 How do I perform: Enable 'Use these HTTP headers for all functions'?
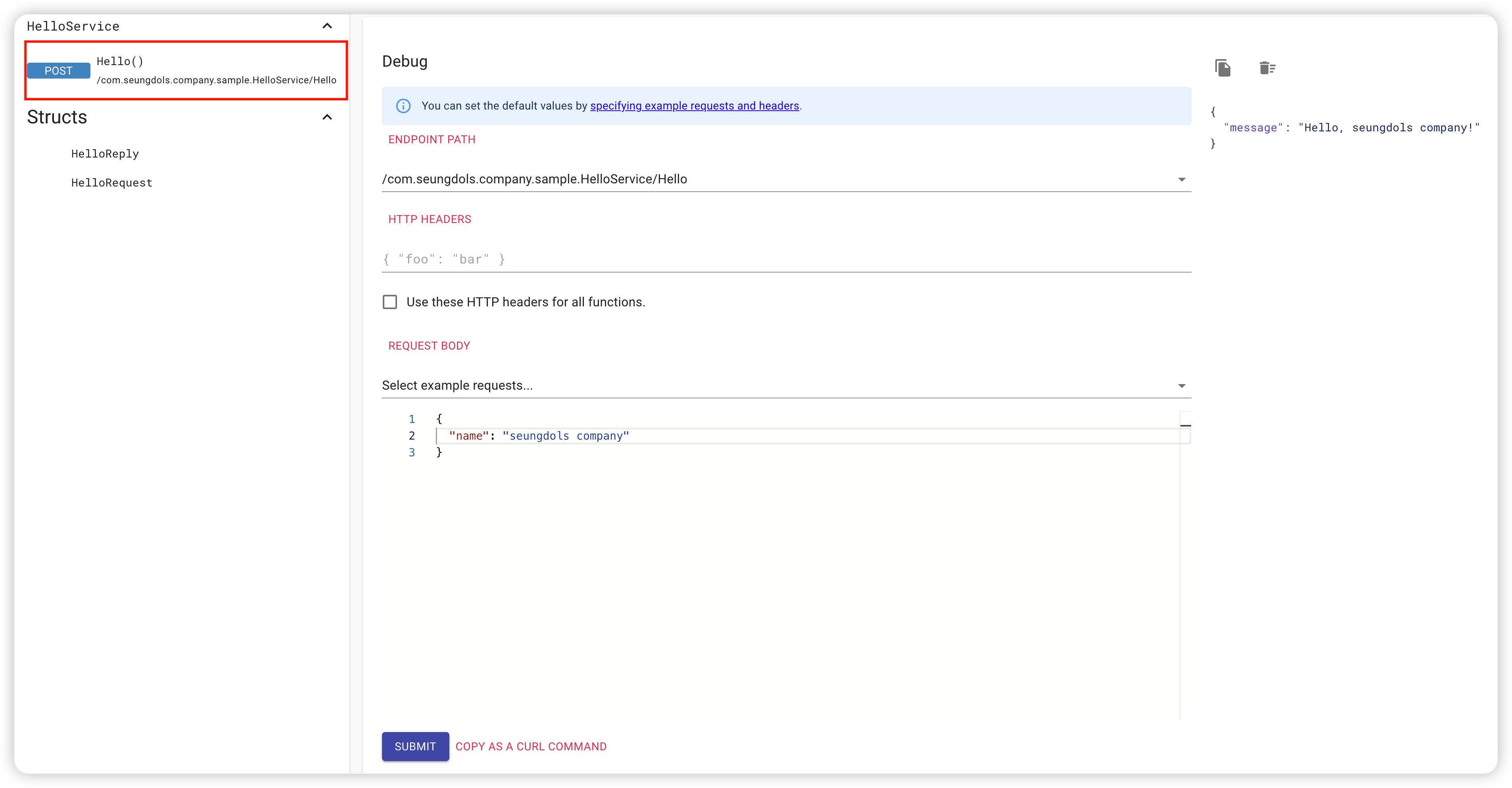[x=390, y=302]
